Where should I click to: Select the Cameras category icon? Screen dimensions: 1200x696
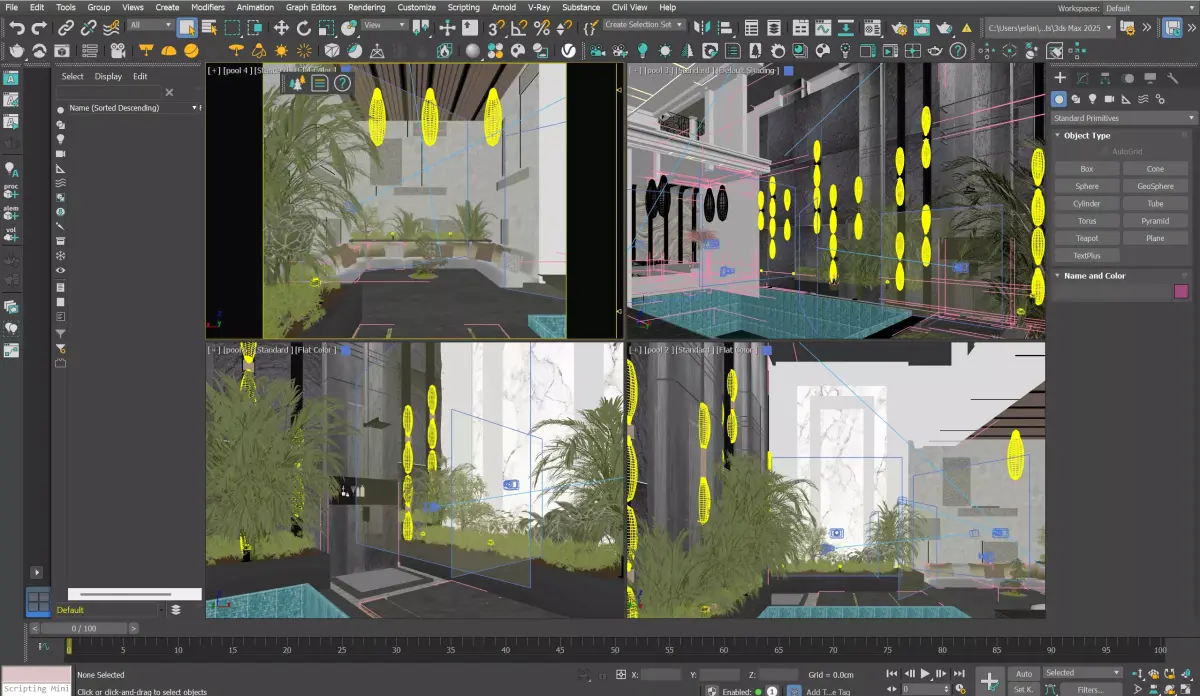[x=1110, y=99]
